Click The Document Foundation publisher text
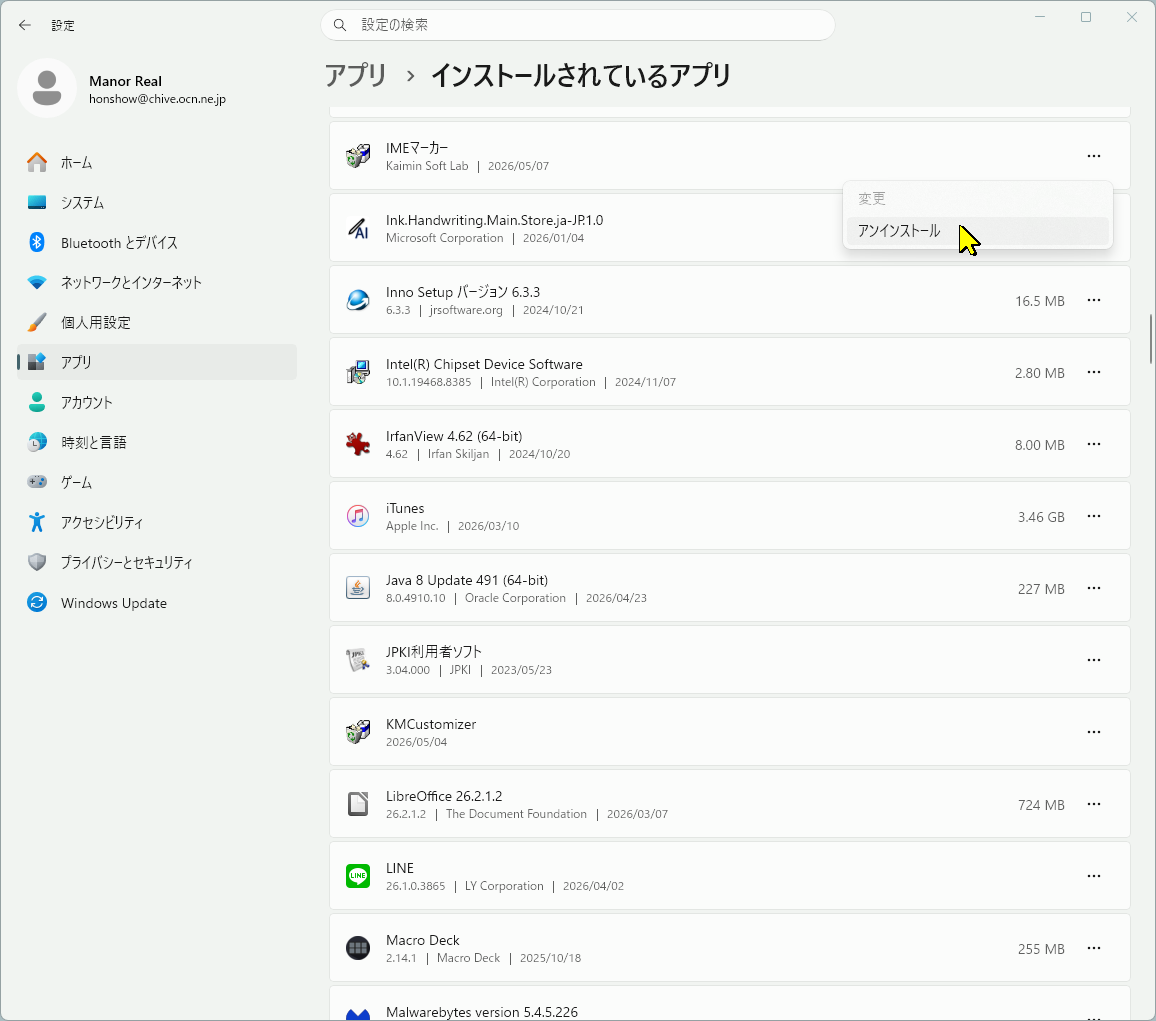 [516, 814]
